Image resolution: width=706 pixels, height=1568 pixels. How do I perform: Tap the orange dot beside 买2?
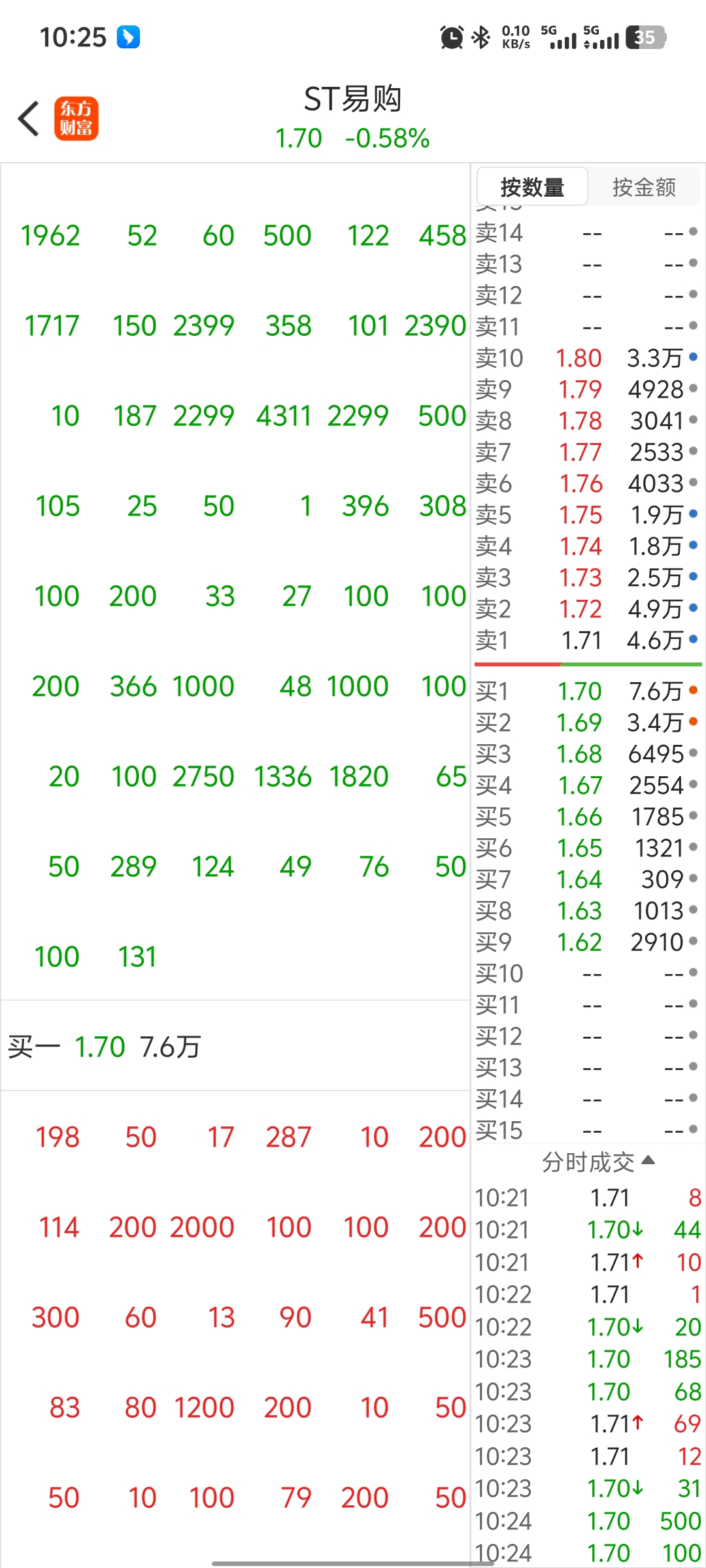(693, 721)
